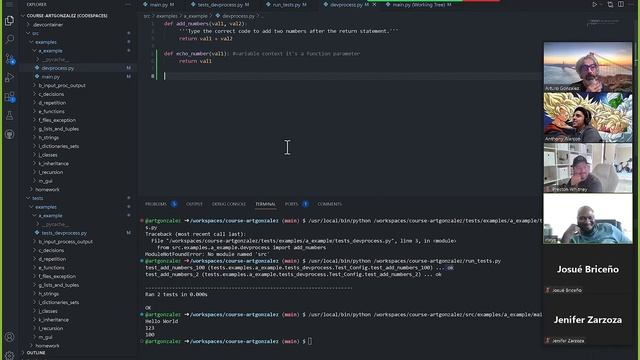640x360 pixels.
Task: Expand b_input_proc_output folder under src
Action: (x=62, y=86)
